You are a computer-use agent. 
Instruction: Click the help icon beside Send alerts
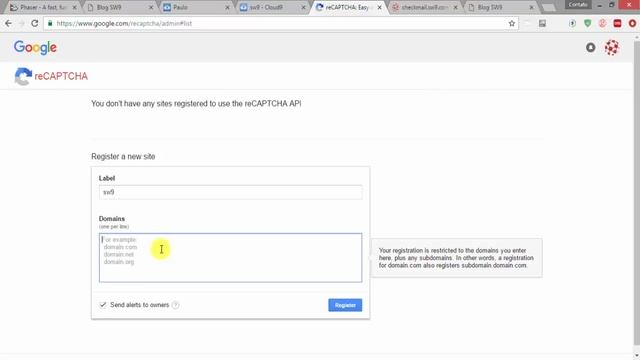[175, 305]
